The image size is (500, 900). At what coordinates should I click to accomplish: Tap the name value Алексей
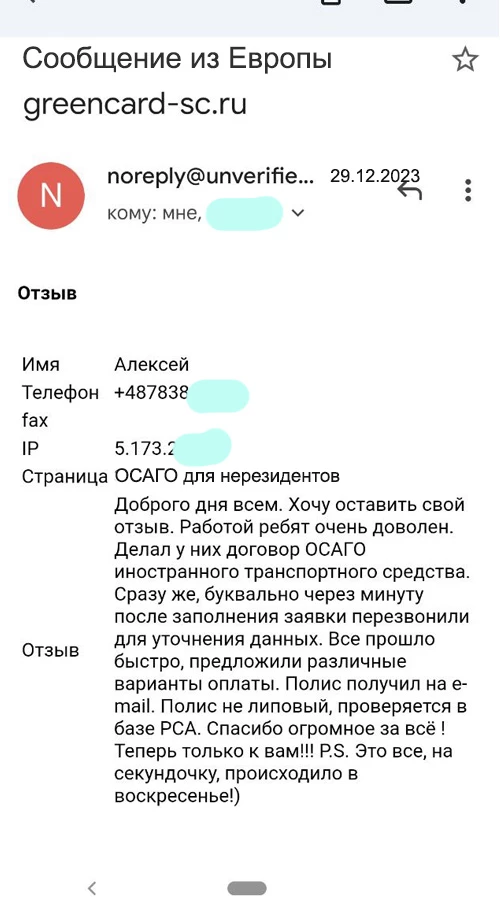tap(152, 364)
